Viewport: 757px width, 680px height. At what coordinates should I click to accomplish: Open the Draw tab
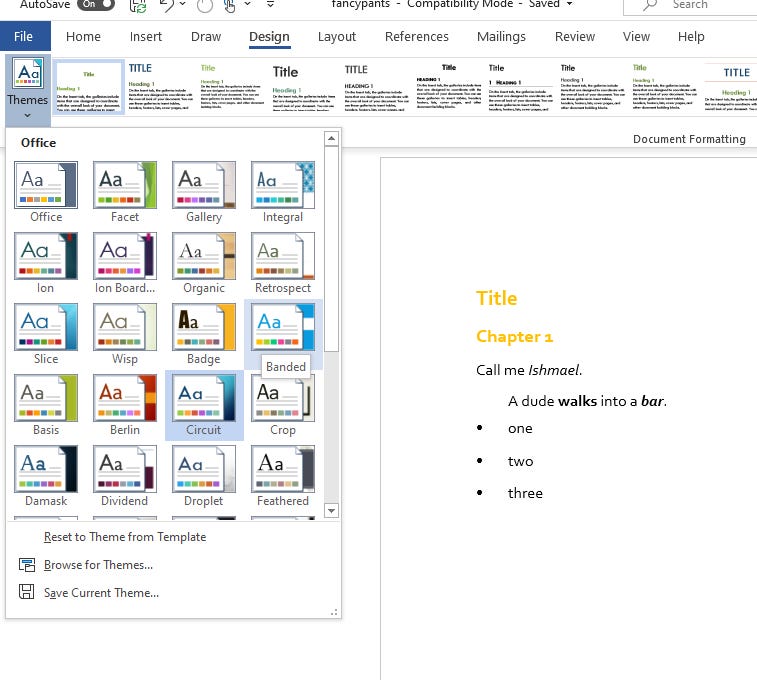pyautogui.click(x=206, y=37)
